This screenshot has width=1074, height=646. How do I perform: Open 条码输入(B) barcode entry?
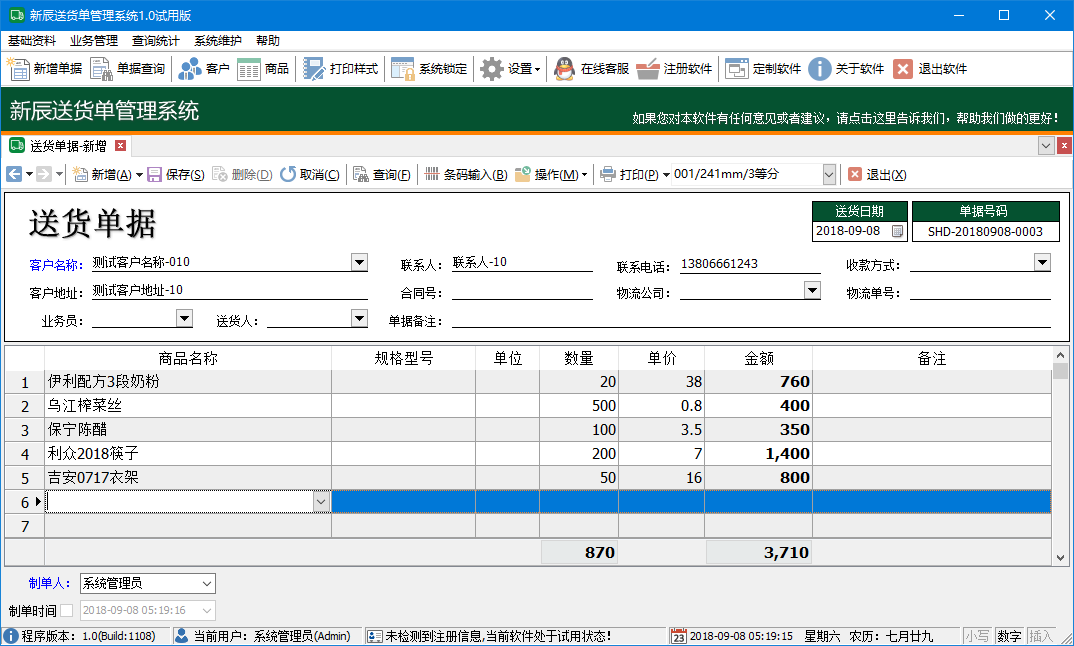pos(466,175)
